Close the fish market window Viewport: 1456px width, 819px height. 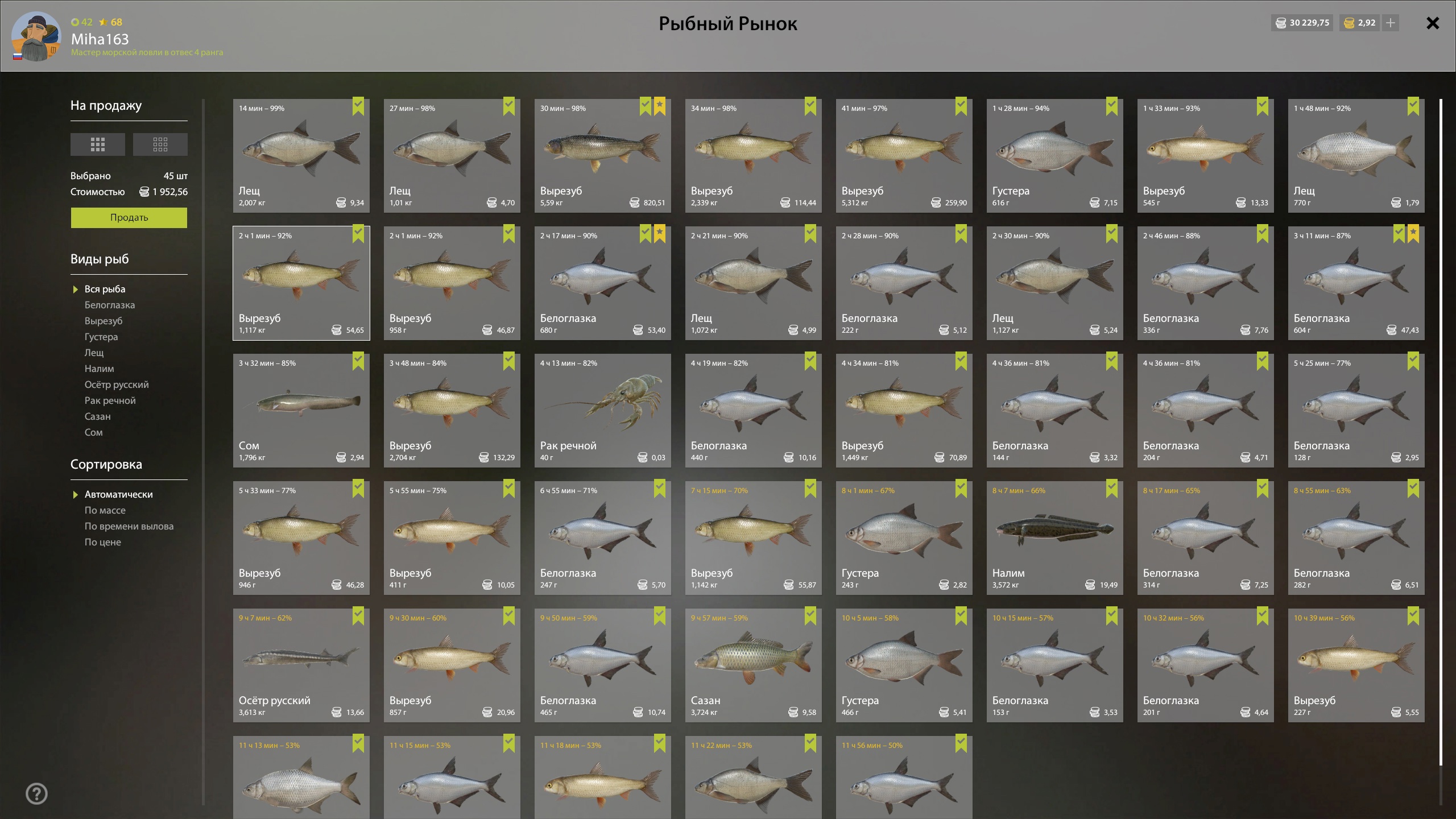1433,23
